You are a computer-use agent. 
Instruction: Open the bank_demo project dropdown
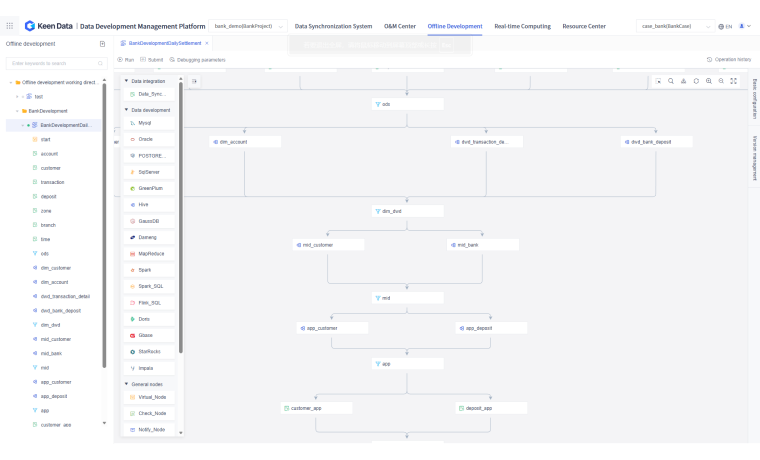click(248, 26)
